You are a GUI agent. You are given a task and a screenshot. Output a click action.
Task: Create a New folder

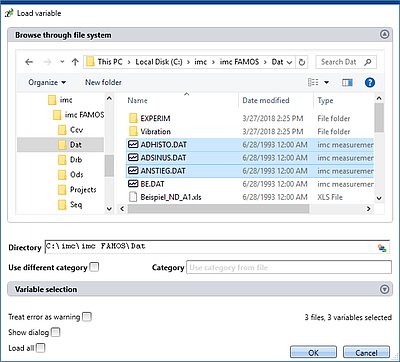(x=103, y=82)
